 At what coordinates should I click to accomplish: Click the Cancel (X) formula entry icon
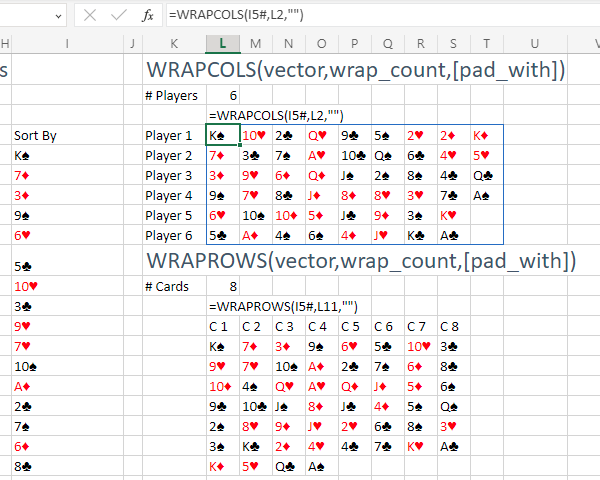coord(90,16)
